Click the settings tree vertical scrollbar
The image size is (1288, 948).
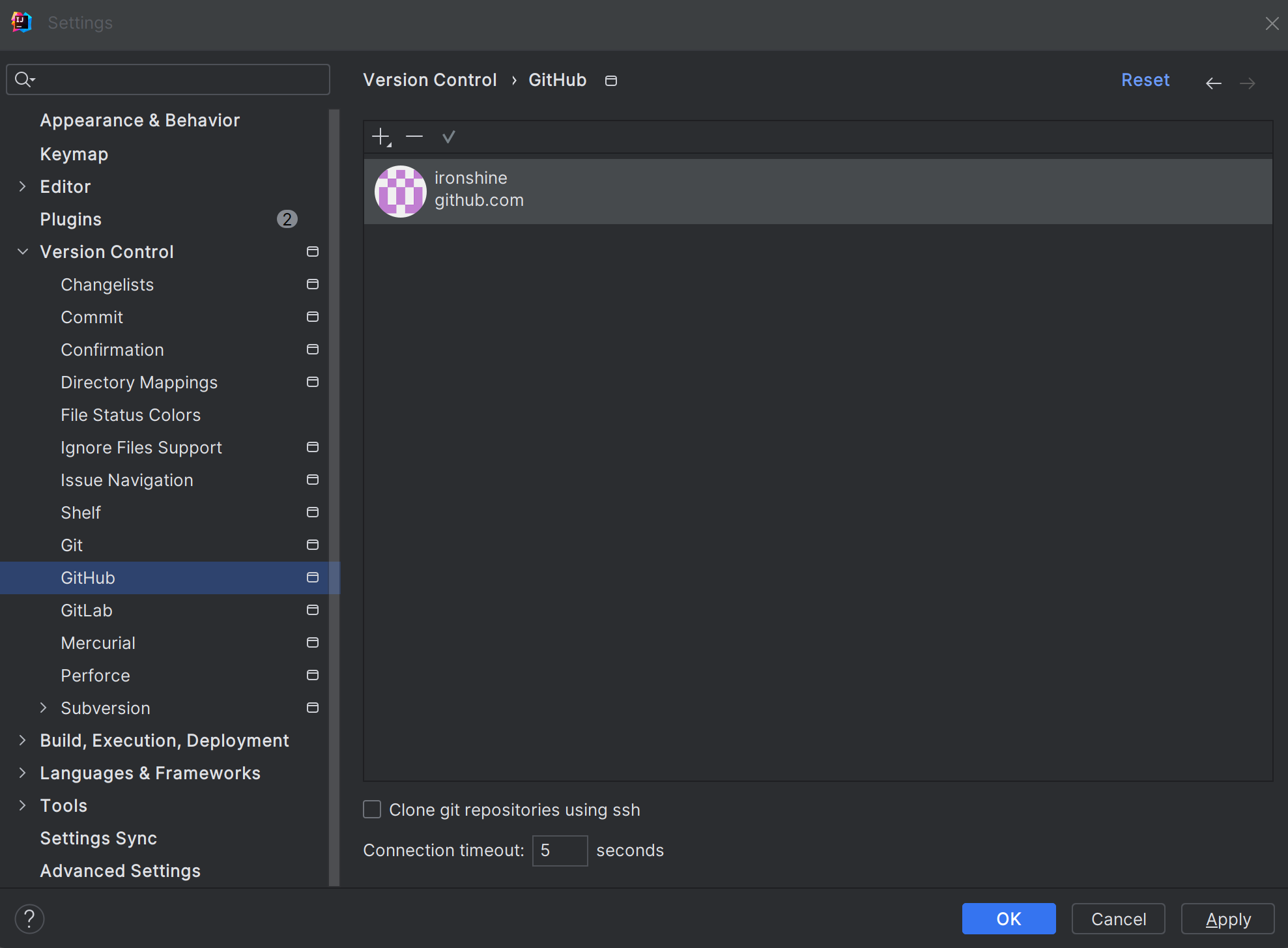[334, 495]
